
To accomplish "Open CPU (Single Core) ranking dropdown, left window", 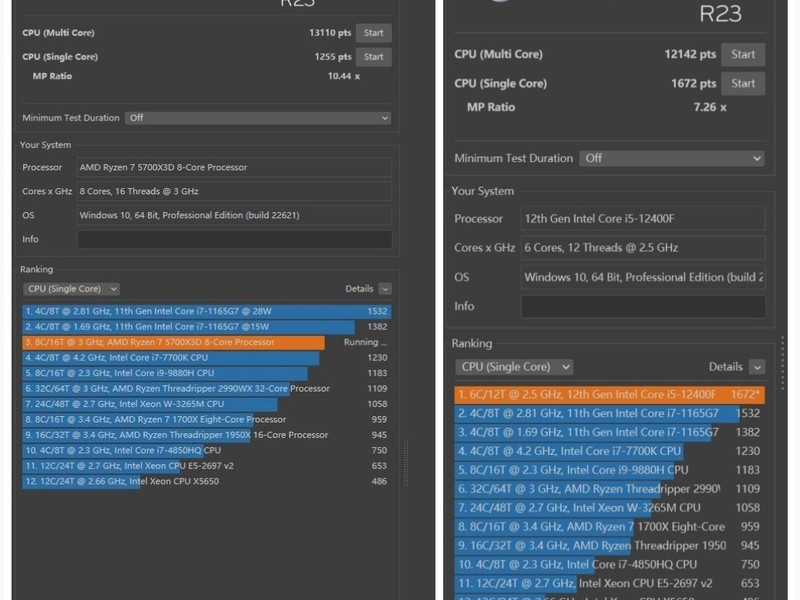I will click(x=71, y=289).
